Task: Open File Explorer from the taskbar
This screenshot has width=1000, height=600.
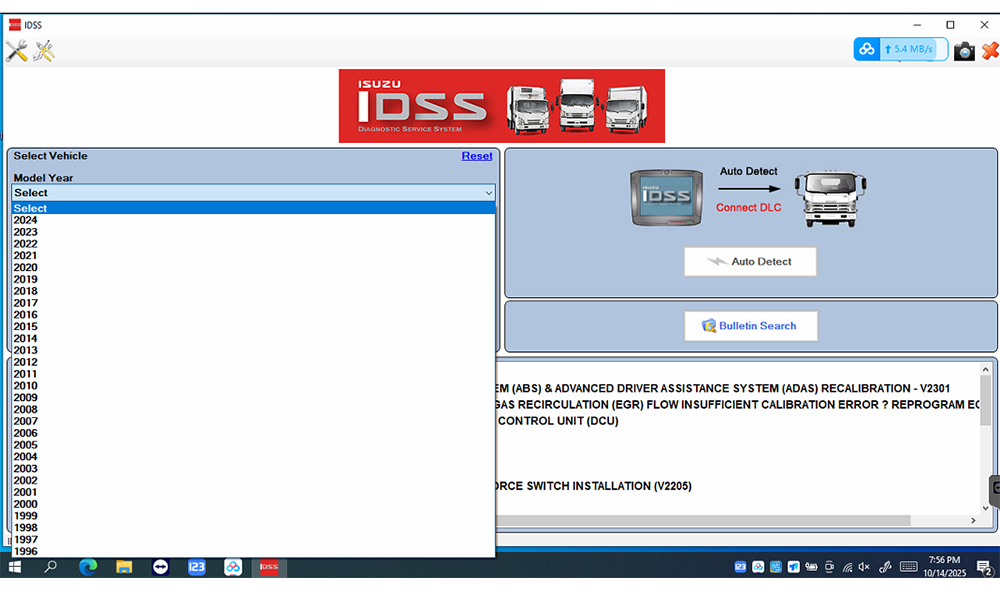Action: (124, 567)
